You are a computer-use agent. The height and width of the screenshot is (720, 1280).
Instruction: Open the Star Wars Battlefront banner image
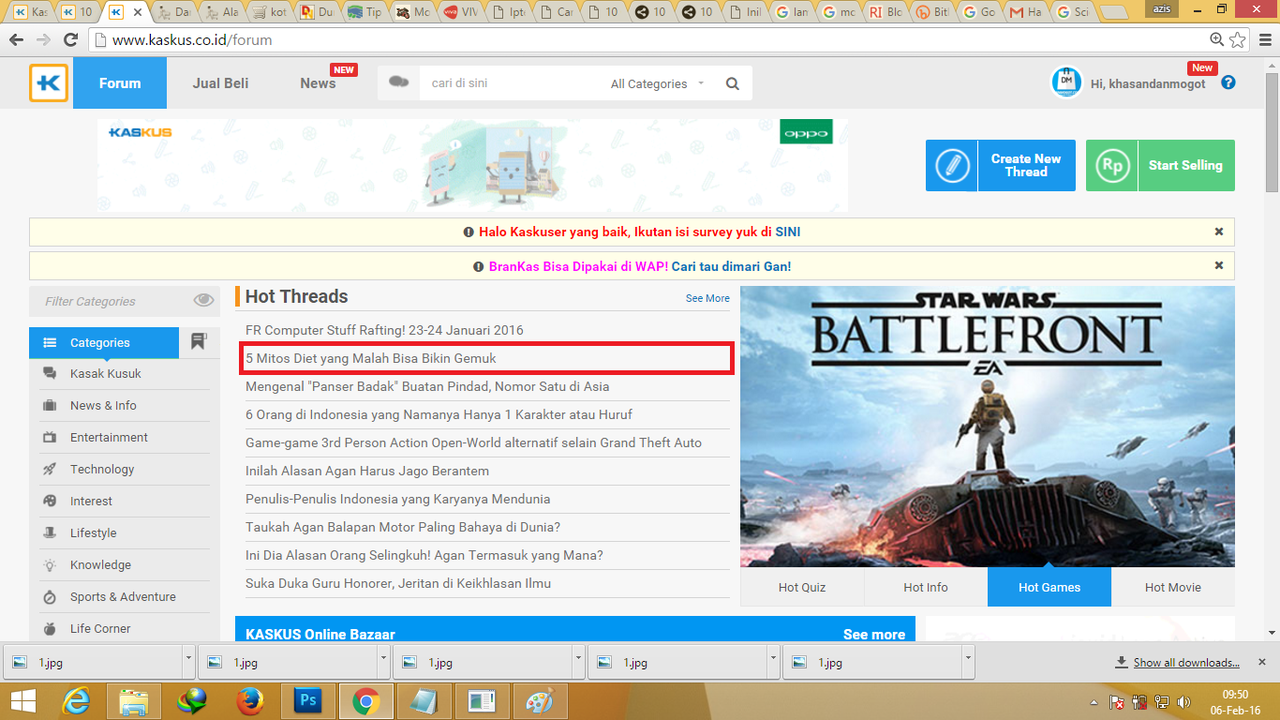pos(987,427)
